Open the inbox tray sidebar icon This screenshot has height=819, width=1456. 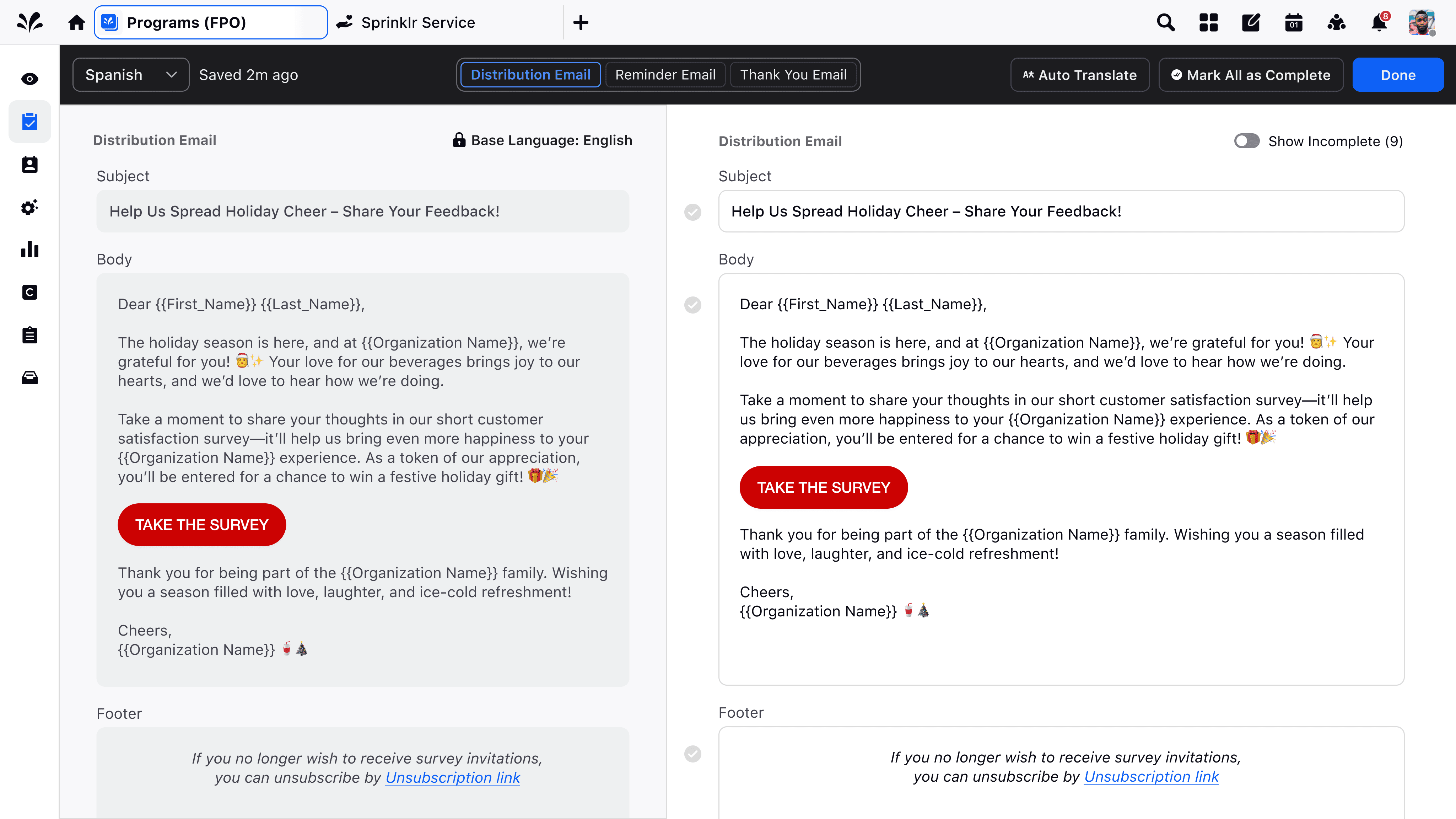29,378
